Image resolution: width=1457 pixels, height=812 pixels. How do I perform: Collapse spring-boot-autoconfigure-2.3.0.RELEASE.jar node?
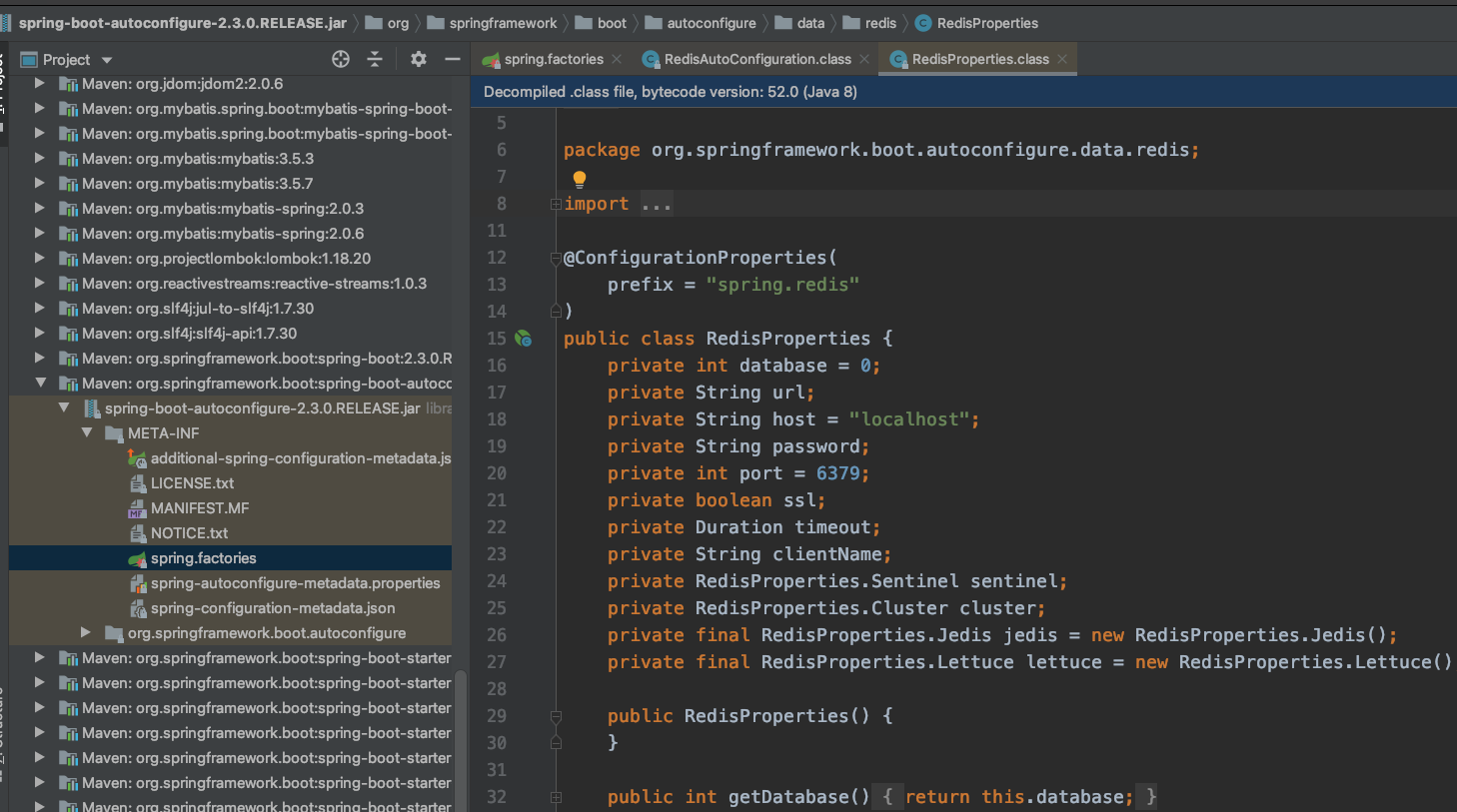click(64, 408)
